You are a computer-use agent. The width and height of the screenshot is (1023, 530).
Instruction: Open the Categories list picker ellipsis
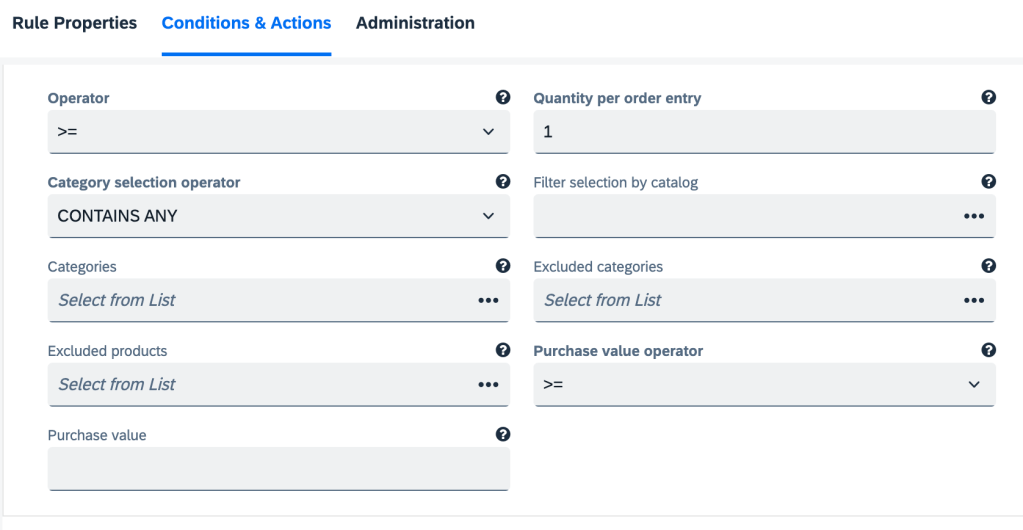(488, 300)
